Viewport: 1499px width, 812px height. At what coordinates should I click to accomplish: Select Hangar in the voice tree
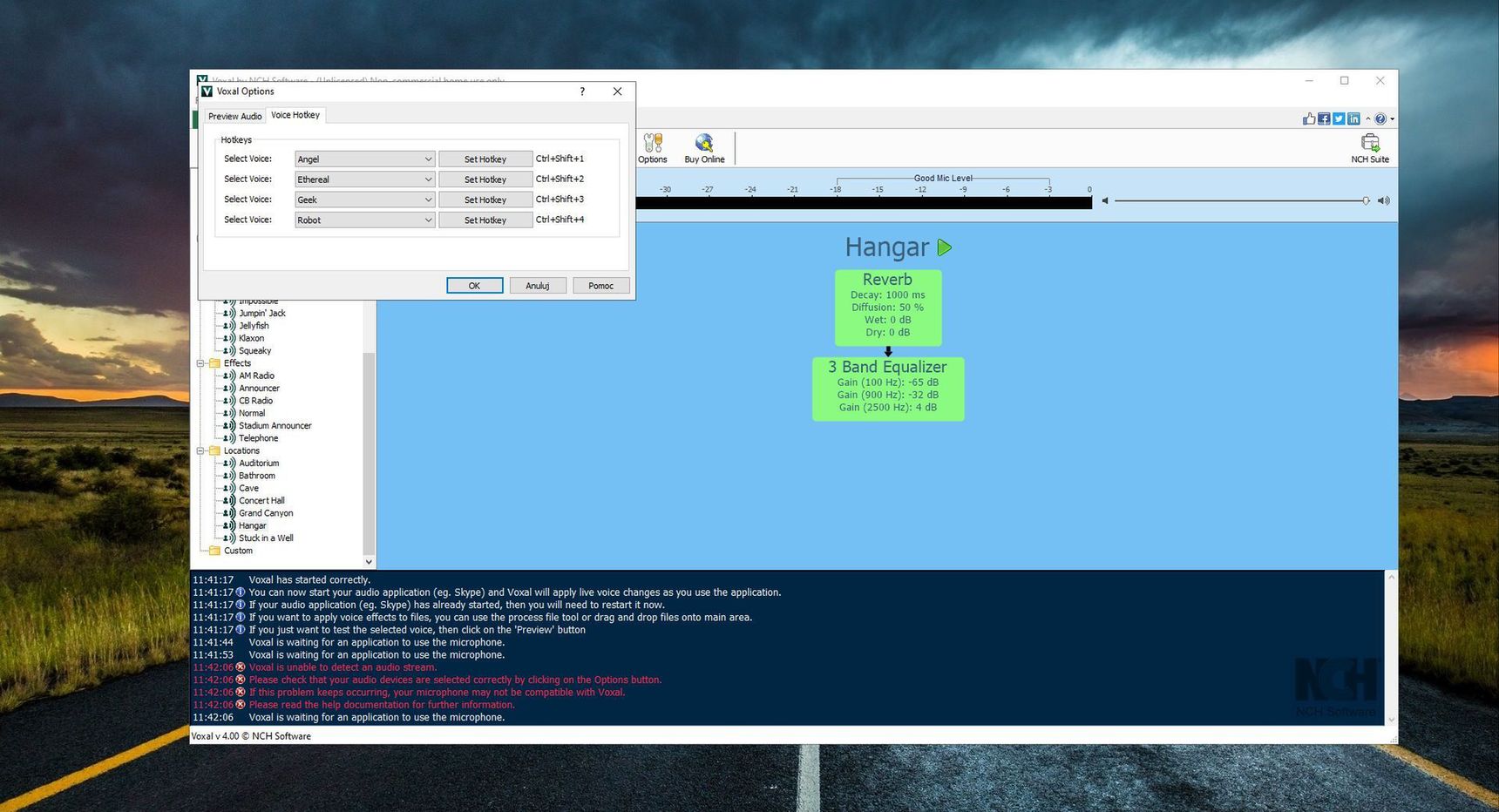click(x=252, y=525)
